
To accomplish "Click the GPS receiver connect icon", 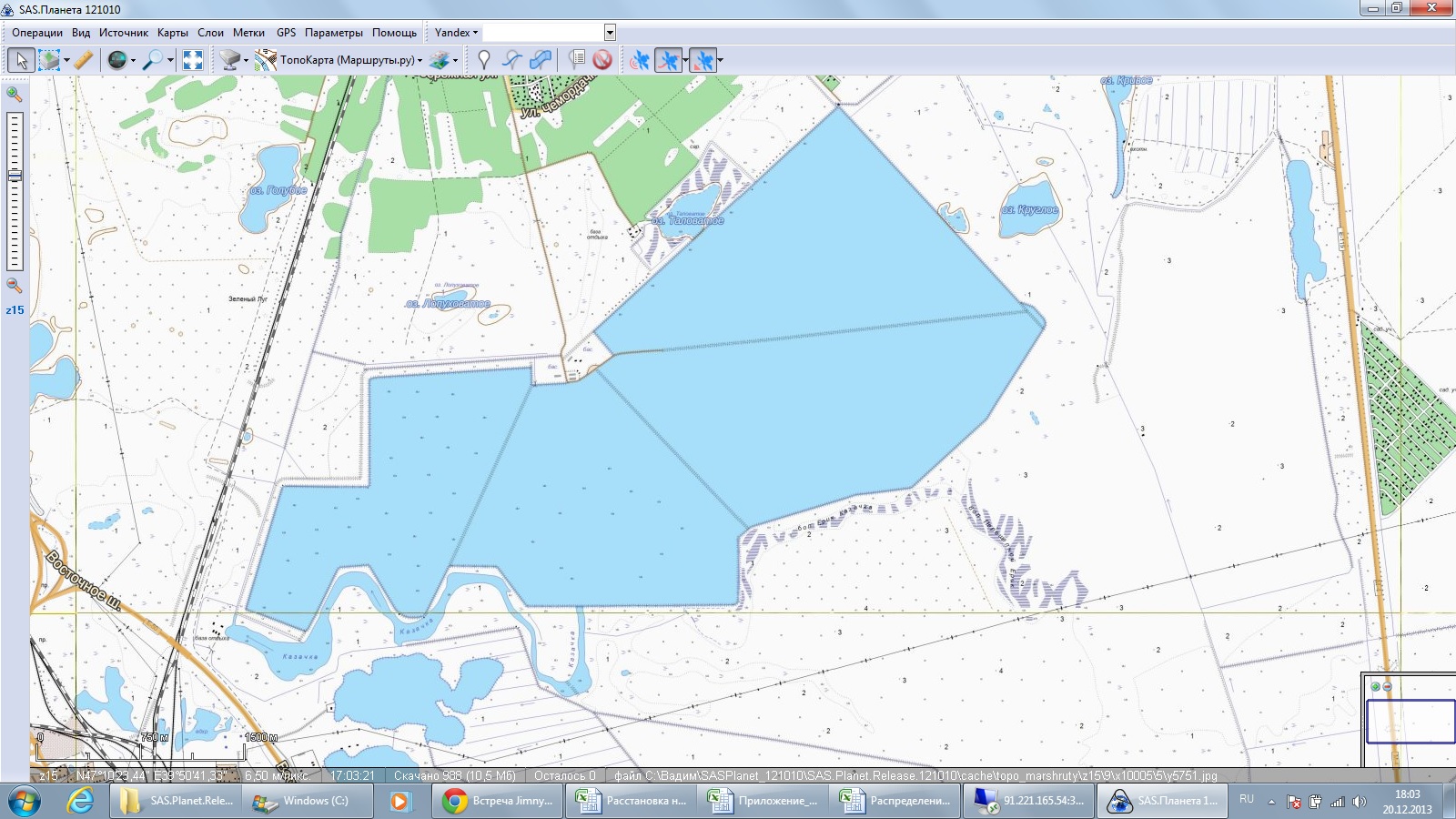I will (640, 60).
